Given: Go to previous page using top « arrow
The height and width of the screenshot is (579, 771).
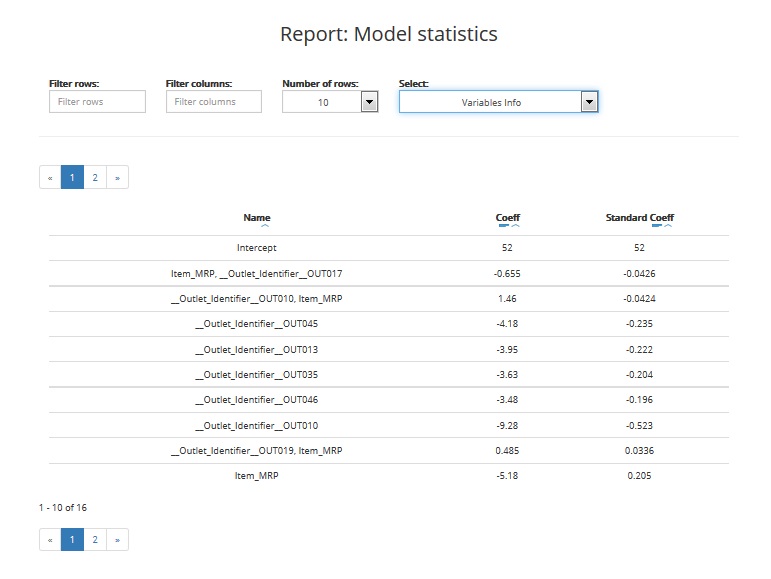Looking at the screenshot, I should (50, 178).
